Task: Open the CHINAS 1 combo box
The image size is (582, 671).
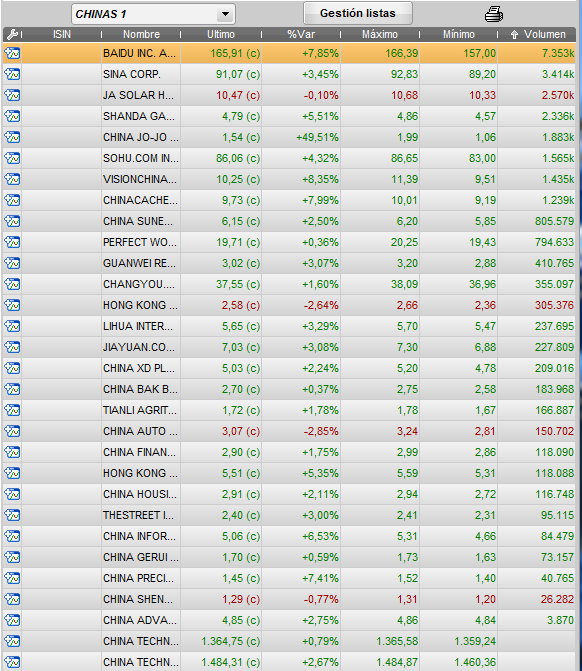Action: coord(153,14)
